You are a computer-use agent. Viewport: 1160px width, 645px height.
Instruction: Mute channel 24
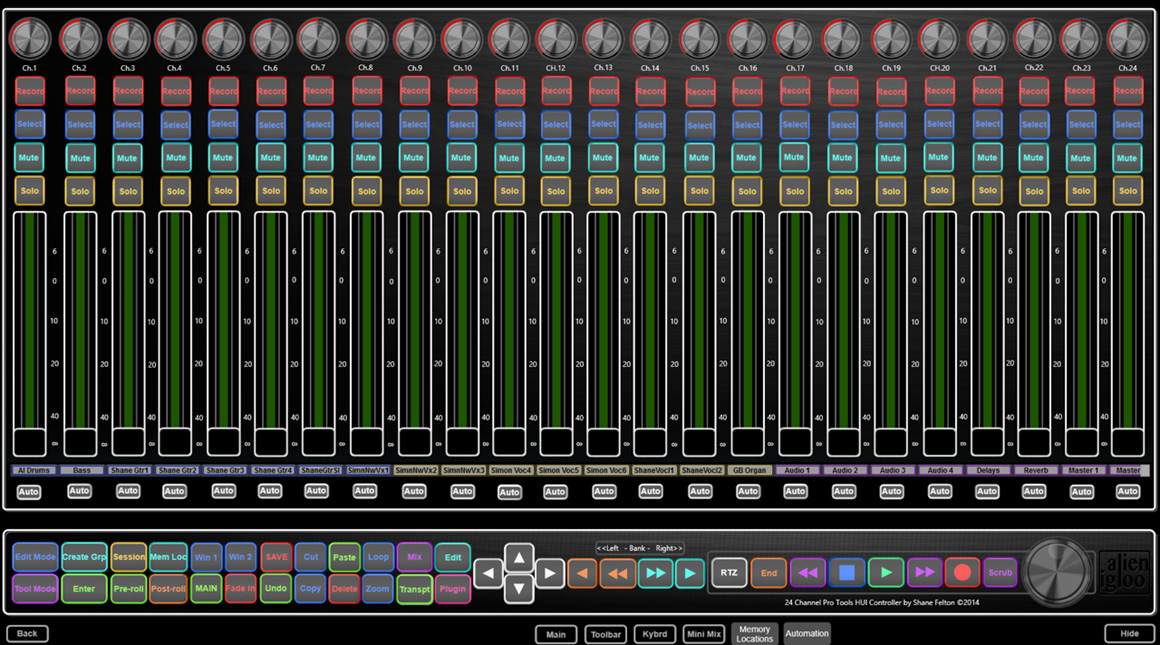1127,158
